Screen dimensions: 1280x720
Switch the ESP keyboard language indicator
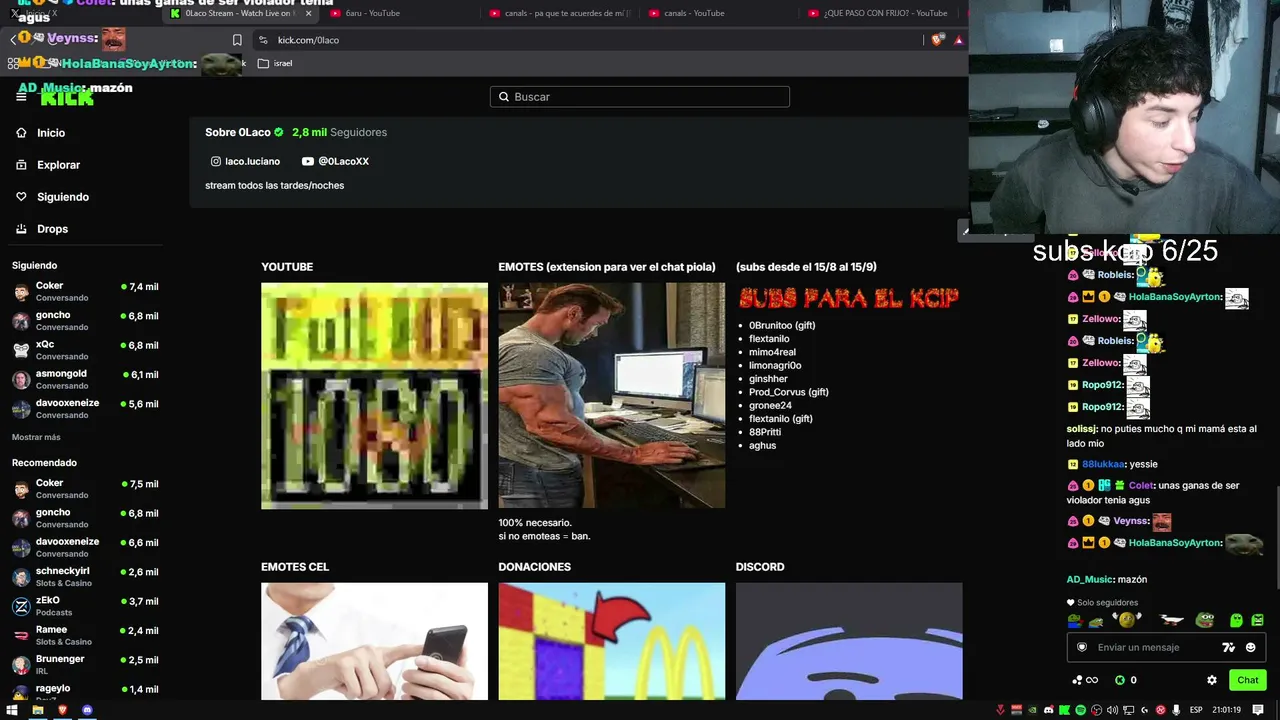click(1197, 710)
